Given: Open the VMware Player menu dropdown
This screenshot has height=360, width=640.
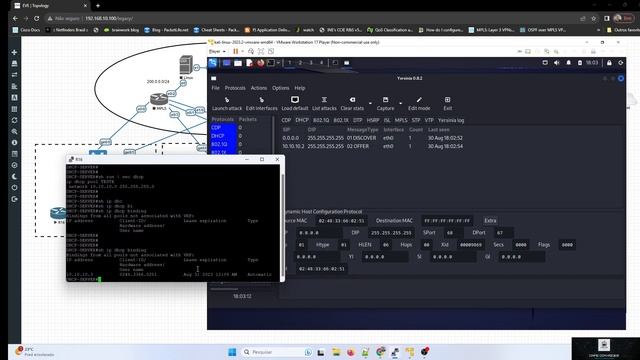Looking at the screenshot, I should [217, 51].
